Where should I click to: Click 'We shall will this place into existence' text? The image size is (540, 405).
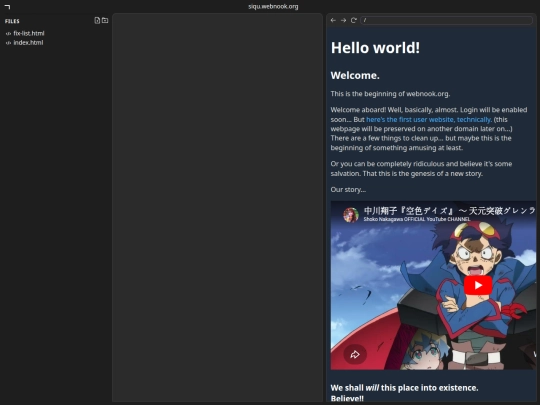tap(404, 388)
